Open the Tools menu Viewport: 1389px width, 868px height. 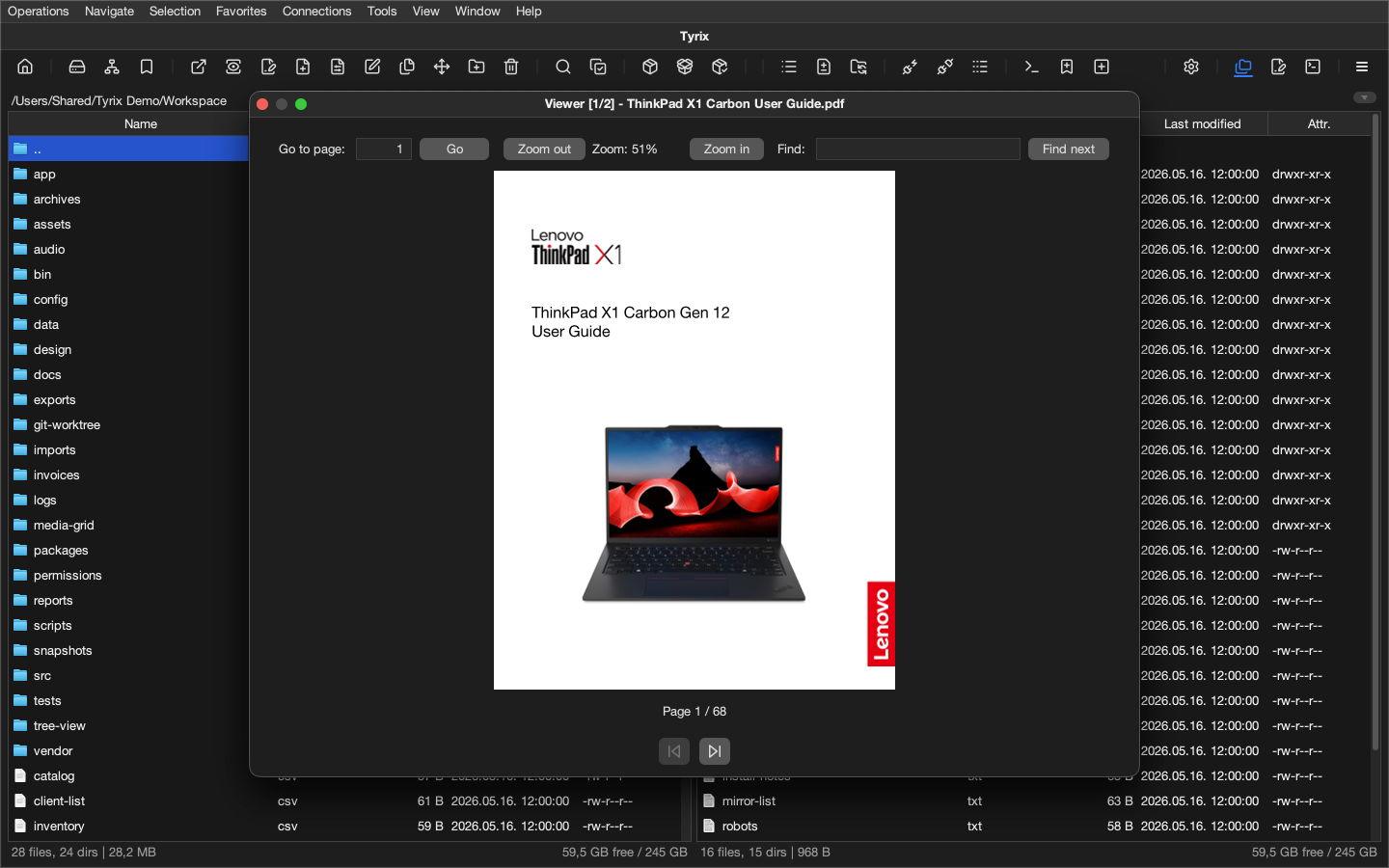[x=382, y=12]
